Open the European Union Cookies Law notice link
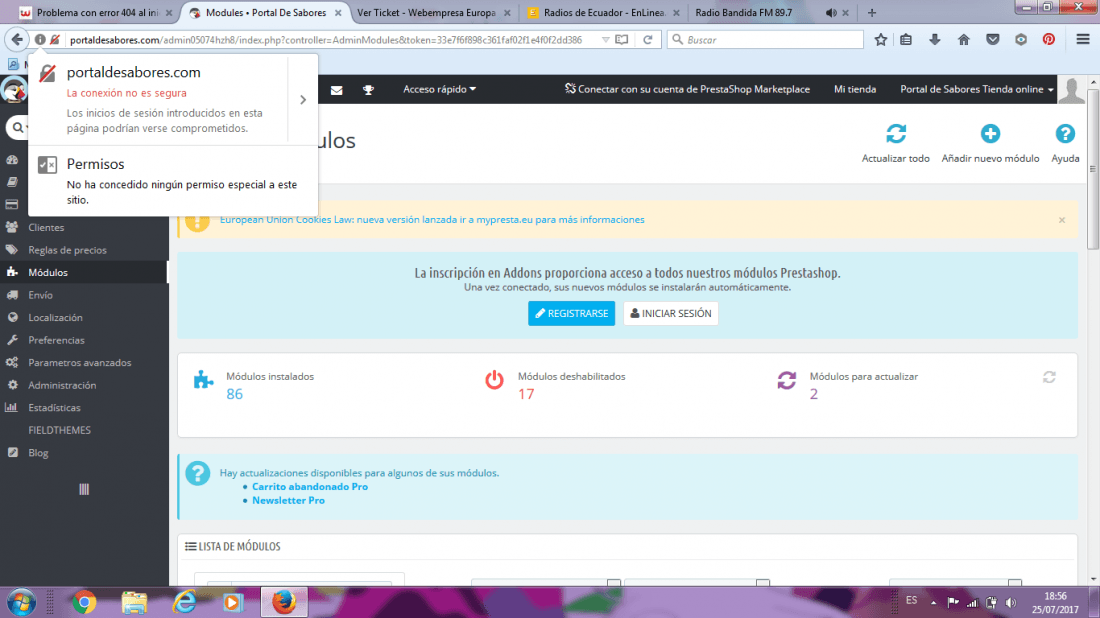This screenshot has height=618, width=1100. click(x=432, y=220)
